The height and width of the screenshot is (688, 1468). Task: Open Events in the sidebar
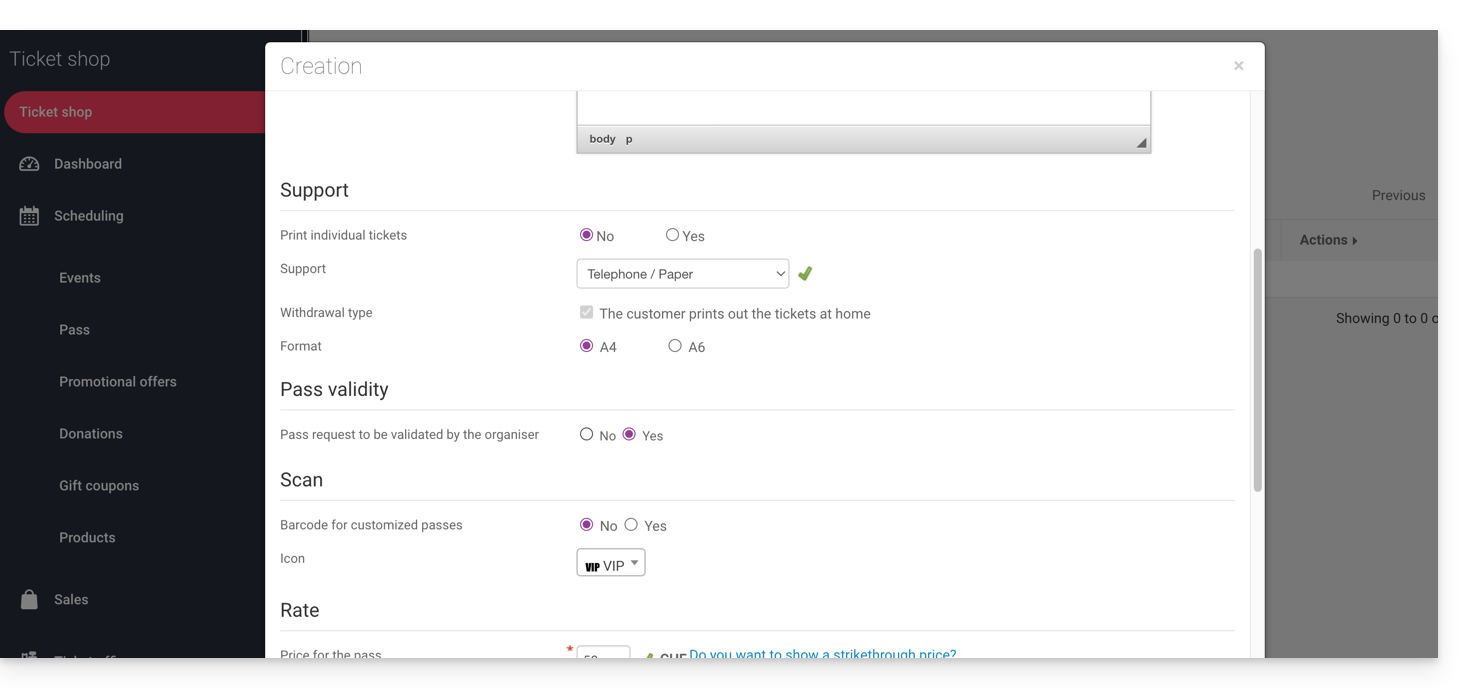(x=80, y=278)
